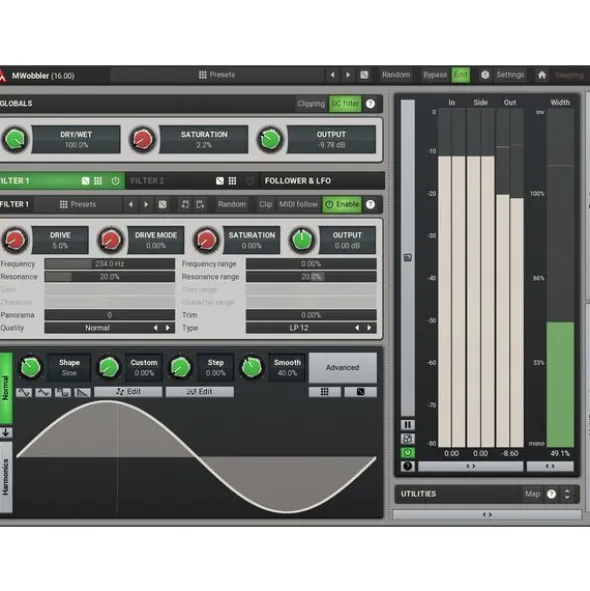Open Globals help question mark

click(x=370, y=104)
